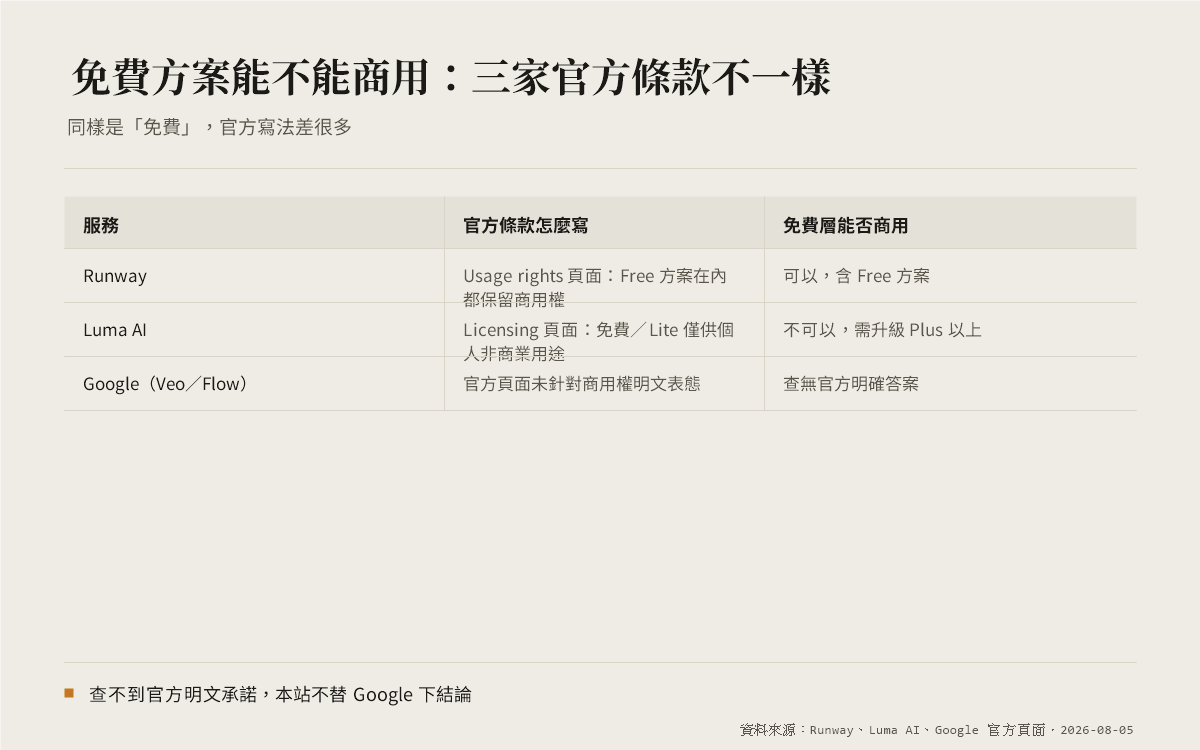Select the 免費層能否商用 column header
This screenshot has width=1200, height=750.
pos(950,223)
